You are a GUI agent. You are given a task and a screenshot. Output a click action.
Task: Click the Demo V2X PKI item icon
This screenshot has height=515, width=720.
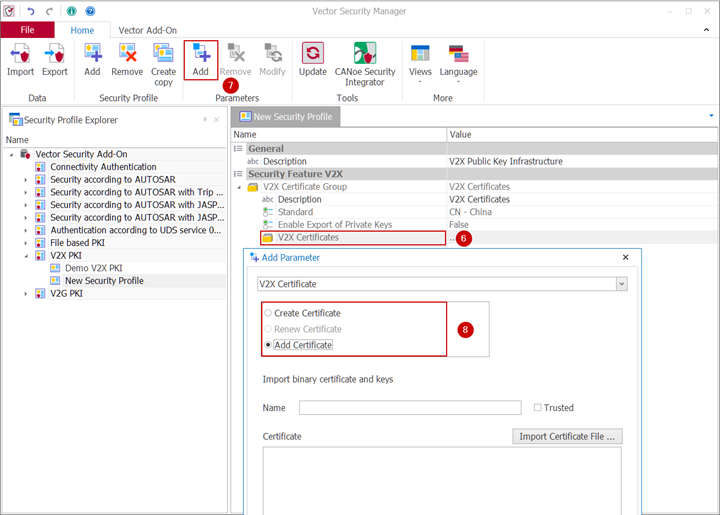(55, 268)
